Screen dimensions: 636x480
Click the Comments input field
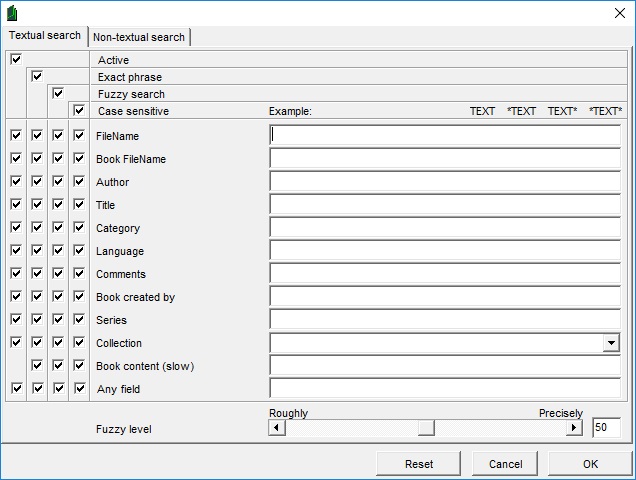point(445,273)
